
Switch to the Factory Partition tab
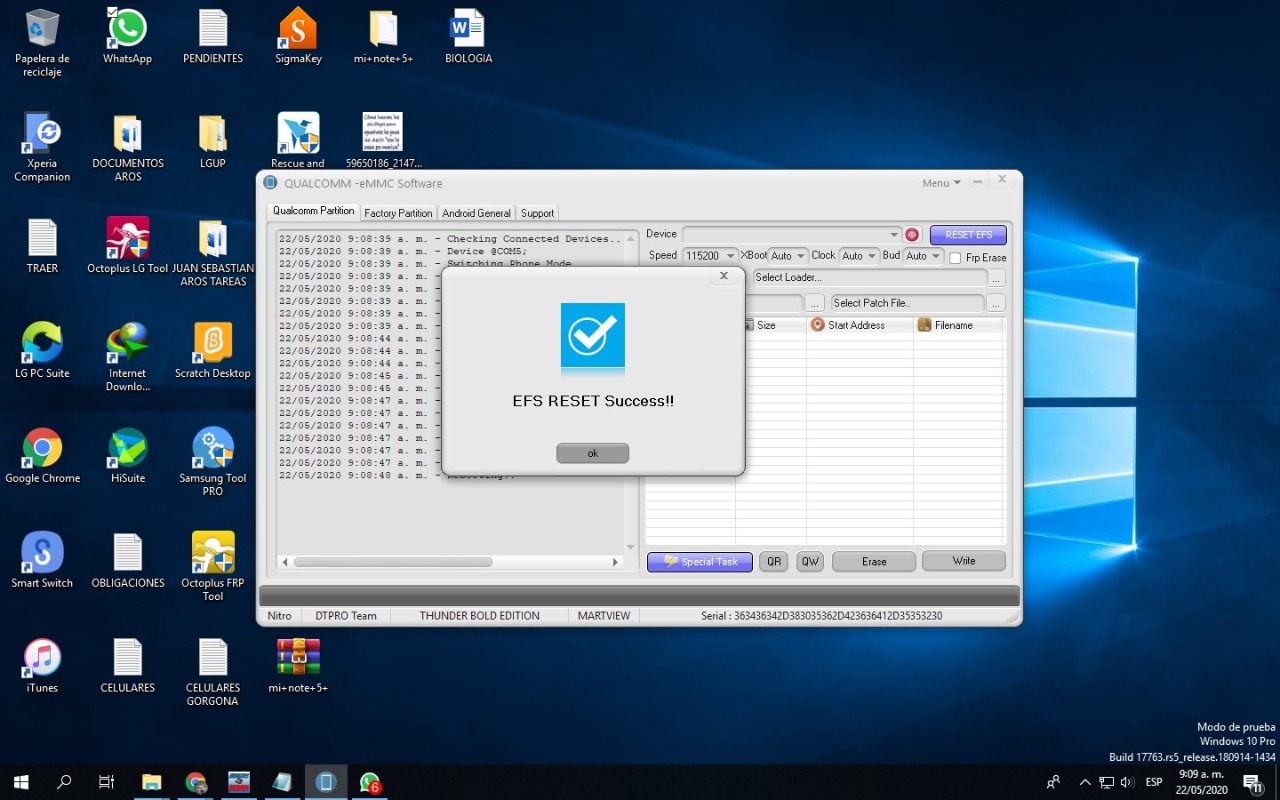click(x=398, y=213)
